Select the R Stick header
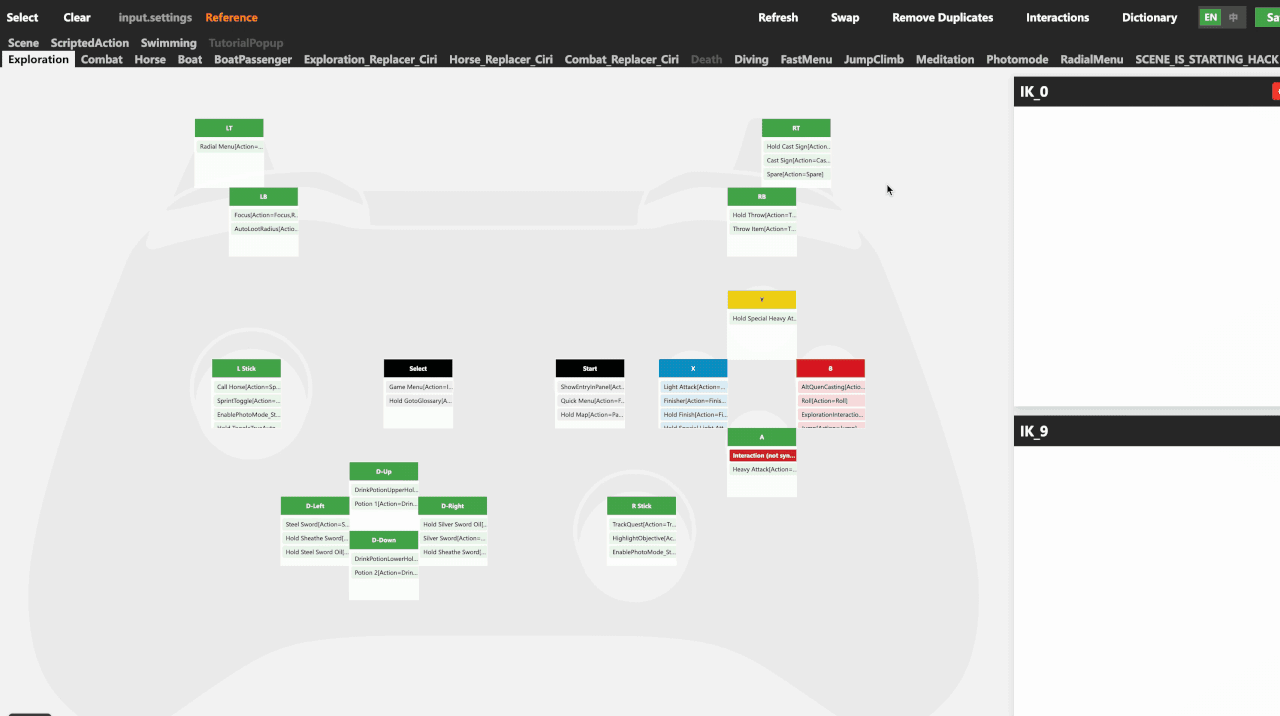Screen dimensions: 1280x716 [x=642, y=506]
